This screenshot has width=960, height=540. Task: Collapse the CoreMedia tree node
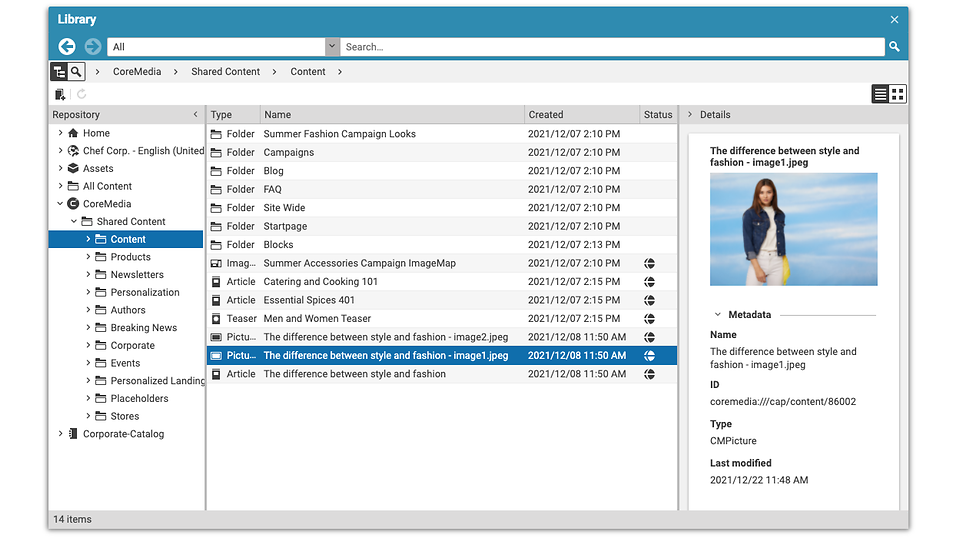coord(60,204)
